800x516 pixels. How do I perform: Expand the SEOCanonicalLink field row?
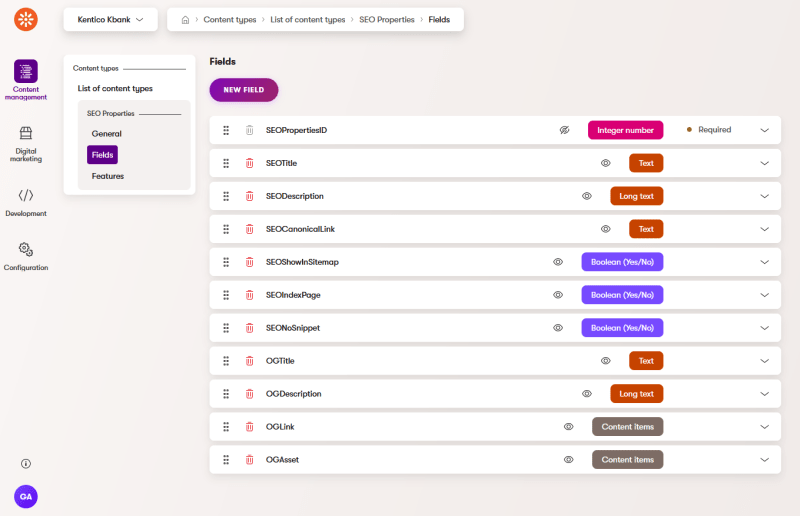click(764, 229)
